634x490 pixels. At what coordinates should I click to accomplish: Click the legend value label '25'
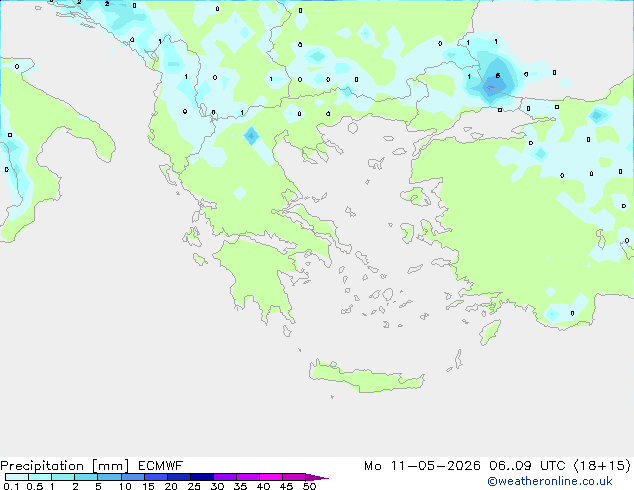click(x=194, y=486)
